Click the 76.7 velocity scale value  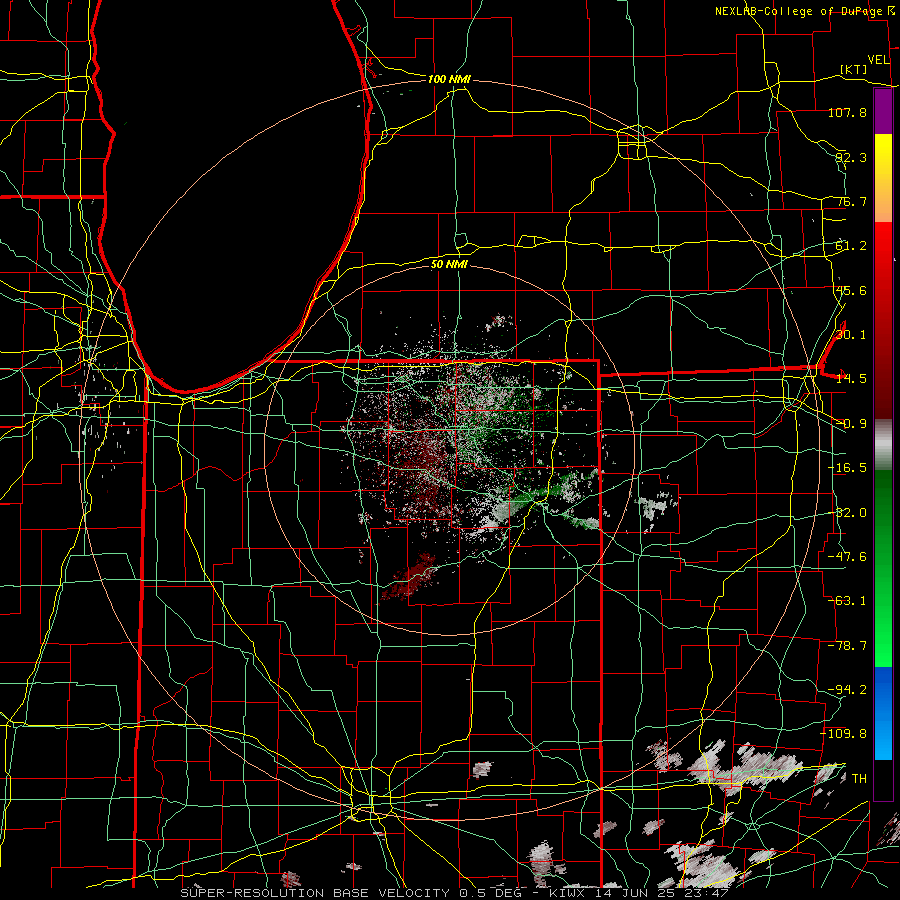point(851,201)
